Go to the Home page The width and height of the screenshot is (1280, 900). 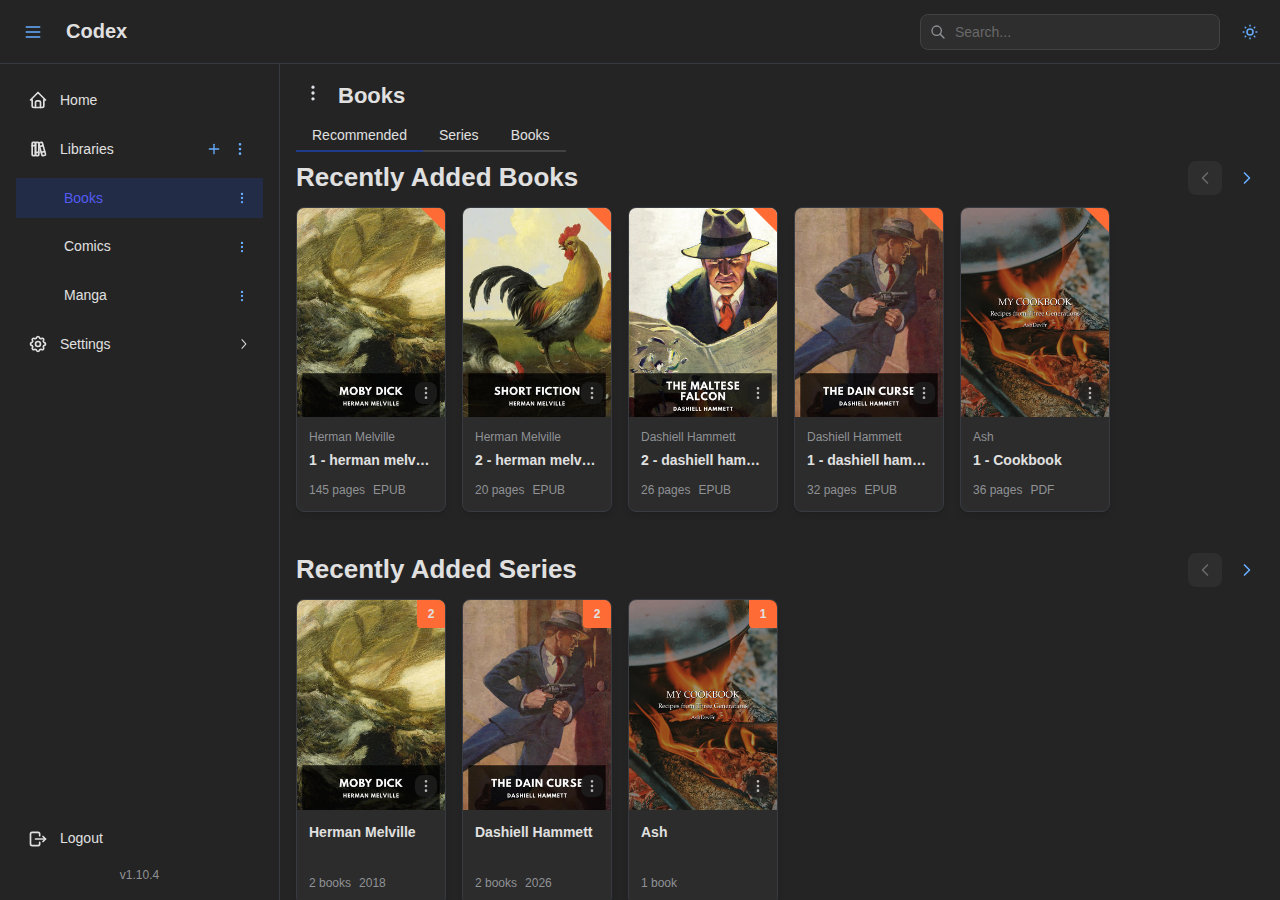tap(78, 100)
